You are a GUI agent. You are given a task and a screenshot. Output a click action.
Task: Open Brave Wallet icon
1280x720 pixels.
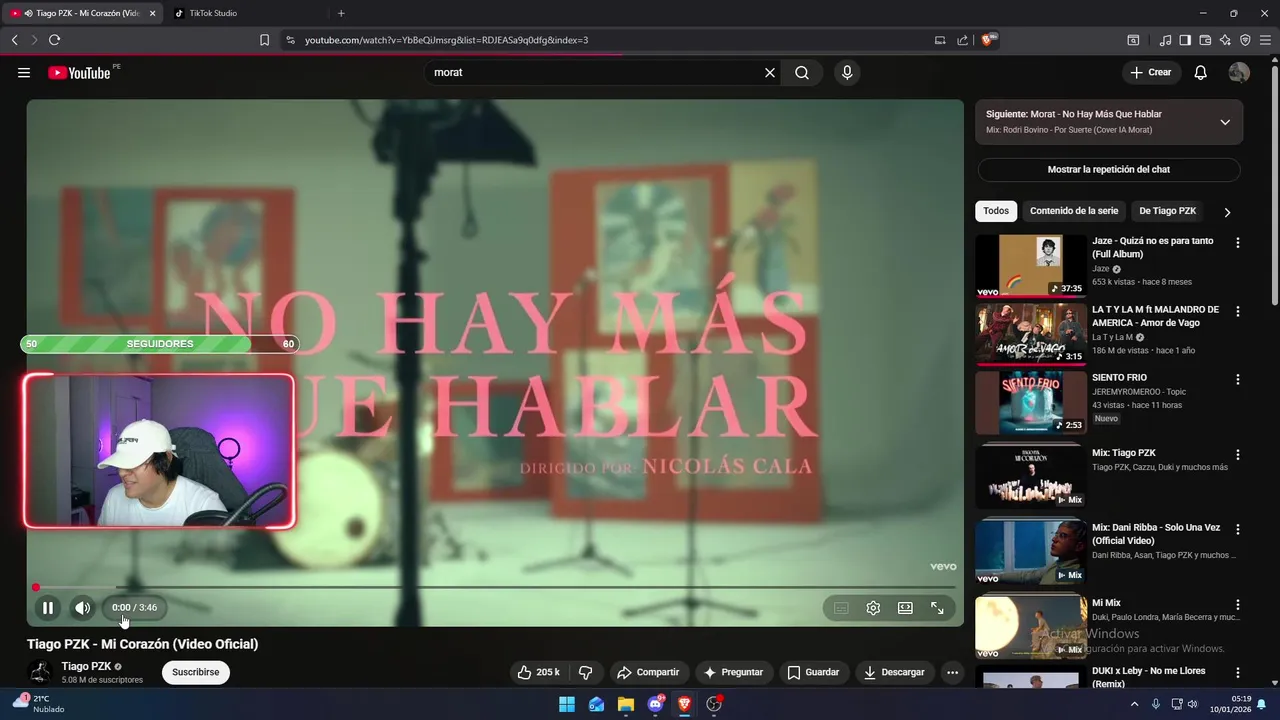pyautogui.click(x=1205, y=40)
